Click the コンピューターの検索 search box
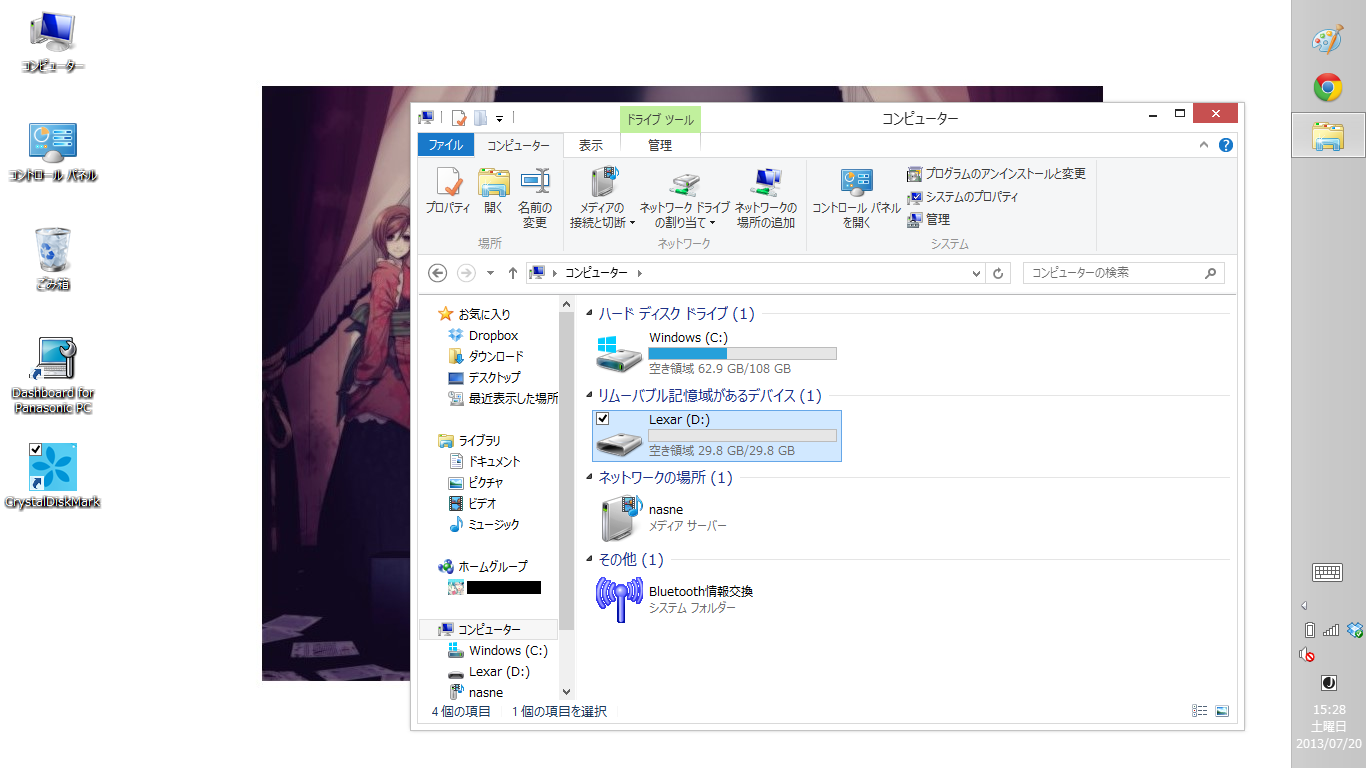Viewport: 1366px width, 768px height. [1123, 273]
